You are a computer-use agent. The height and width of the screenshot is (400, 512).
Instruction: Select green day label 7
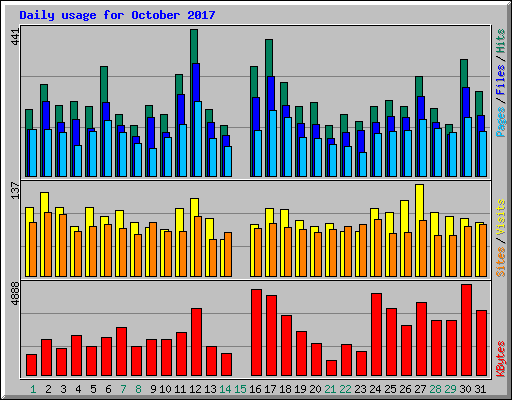pos(123,389)
